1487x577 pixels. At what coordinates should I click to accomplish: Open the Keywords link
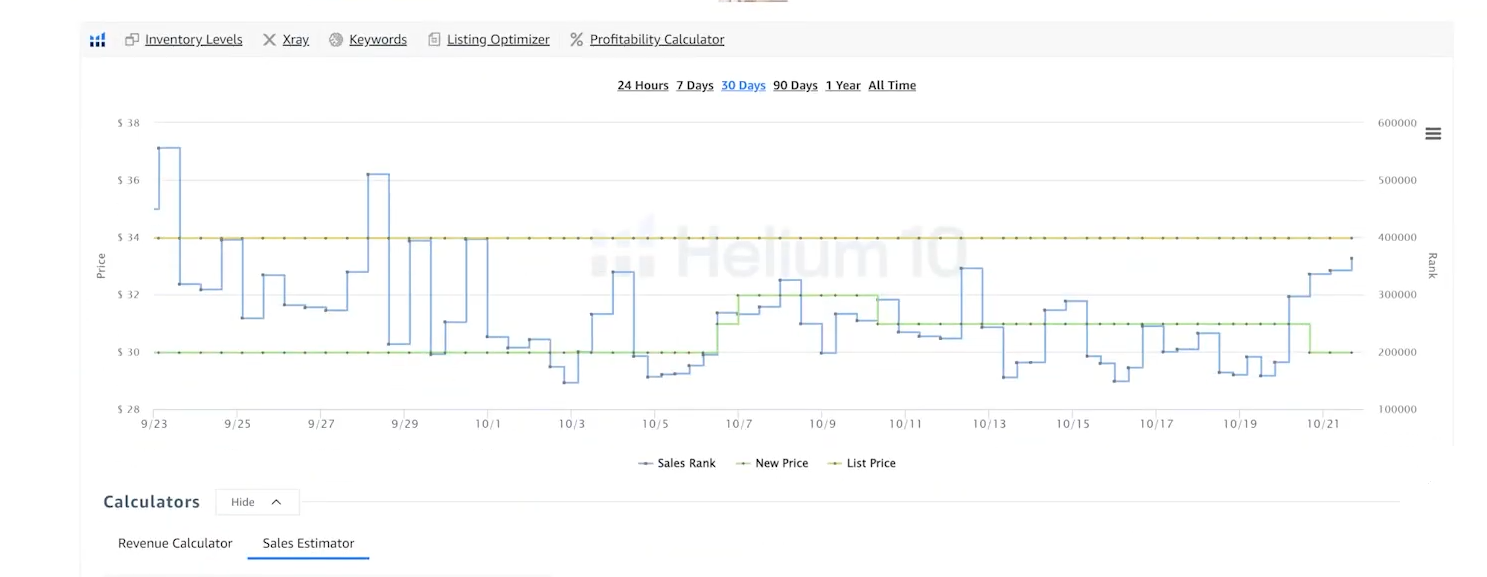click(x=378, y=40)
